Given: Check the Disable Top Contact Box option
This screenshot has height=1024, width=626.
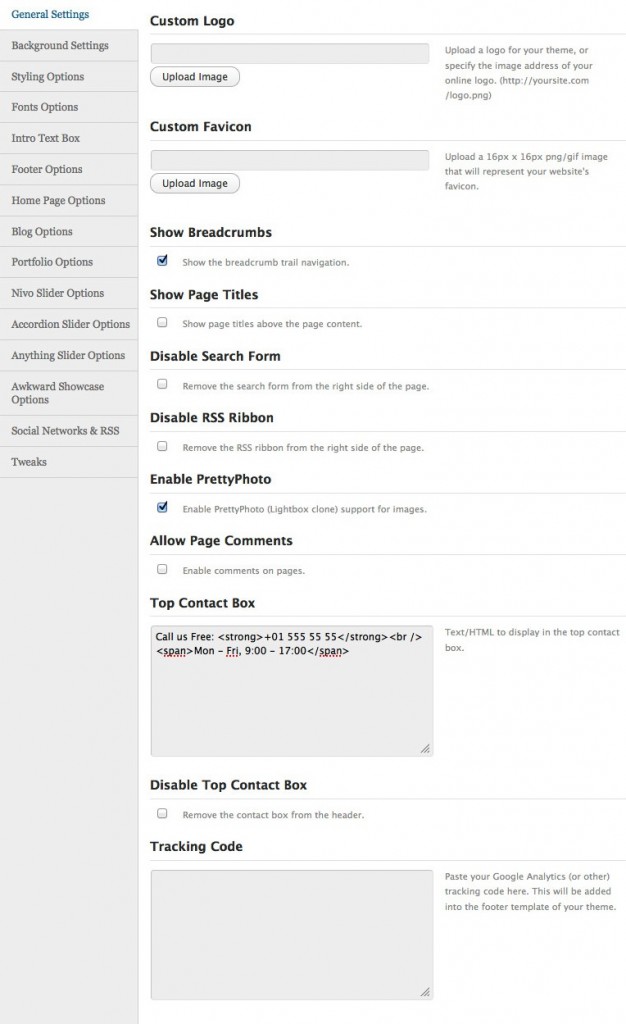Looking at the screenshot, I should tap(162, 814).
